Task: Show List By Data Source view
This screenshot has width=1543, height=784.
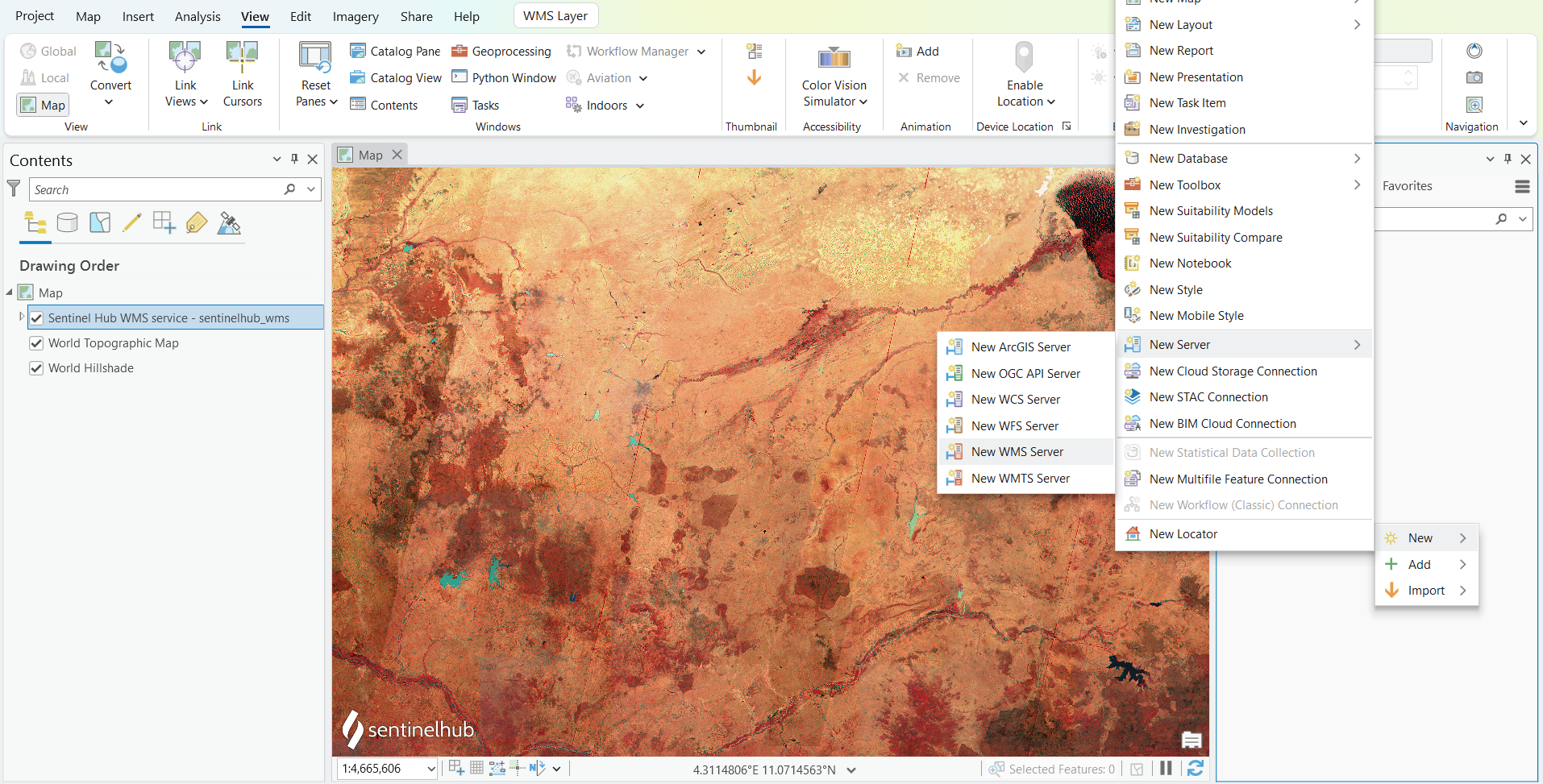Action: 68,222
